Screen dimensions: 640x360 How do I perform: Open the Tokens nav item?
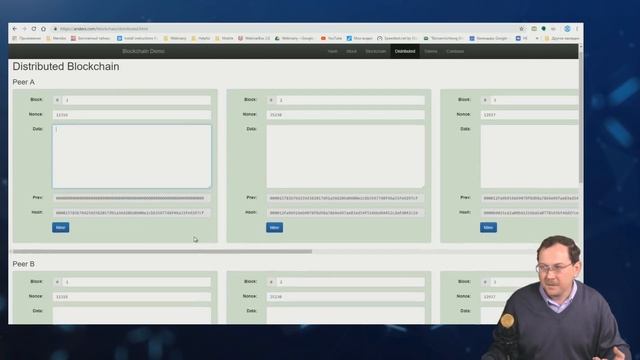[x=431, y=51]
